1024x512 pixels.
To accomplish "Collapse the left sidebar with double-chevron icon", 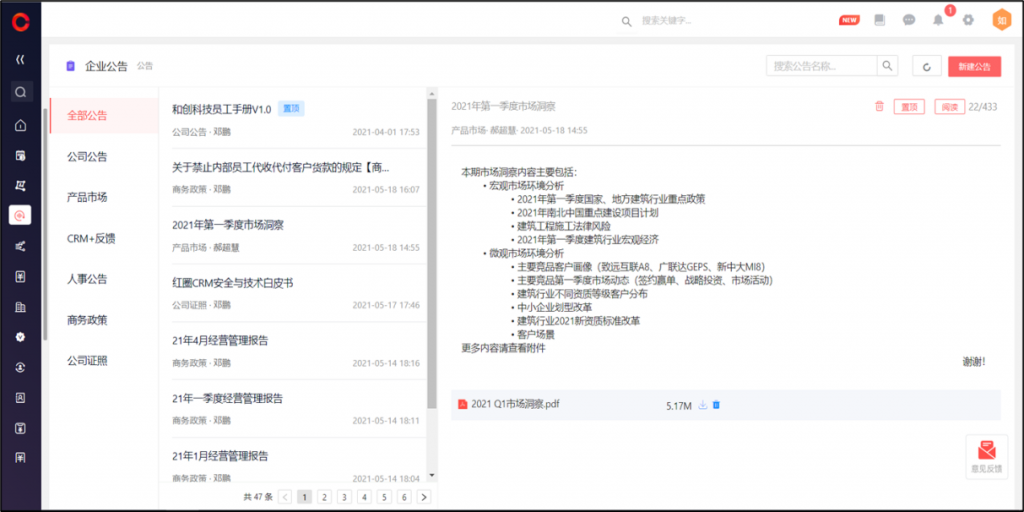I will tap(20, 59).
